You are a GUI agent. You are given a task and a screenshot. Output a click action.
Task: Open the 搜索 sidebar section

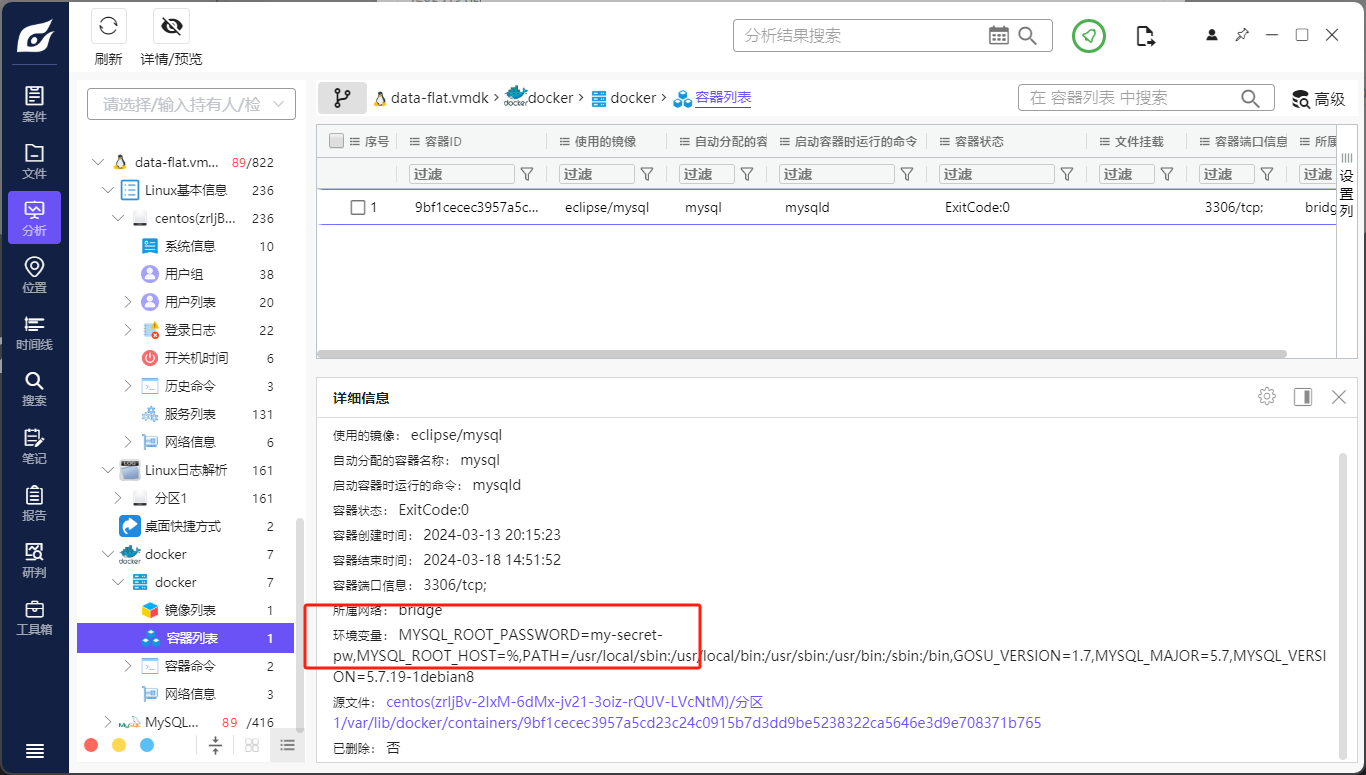pos(34,388)
